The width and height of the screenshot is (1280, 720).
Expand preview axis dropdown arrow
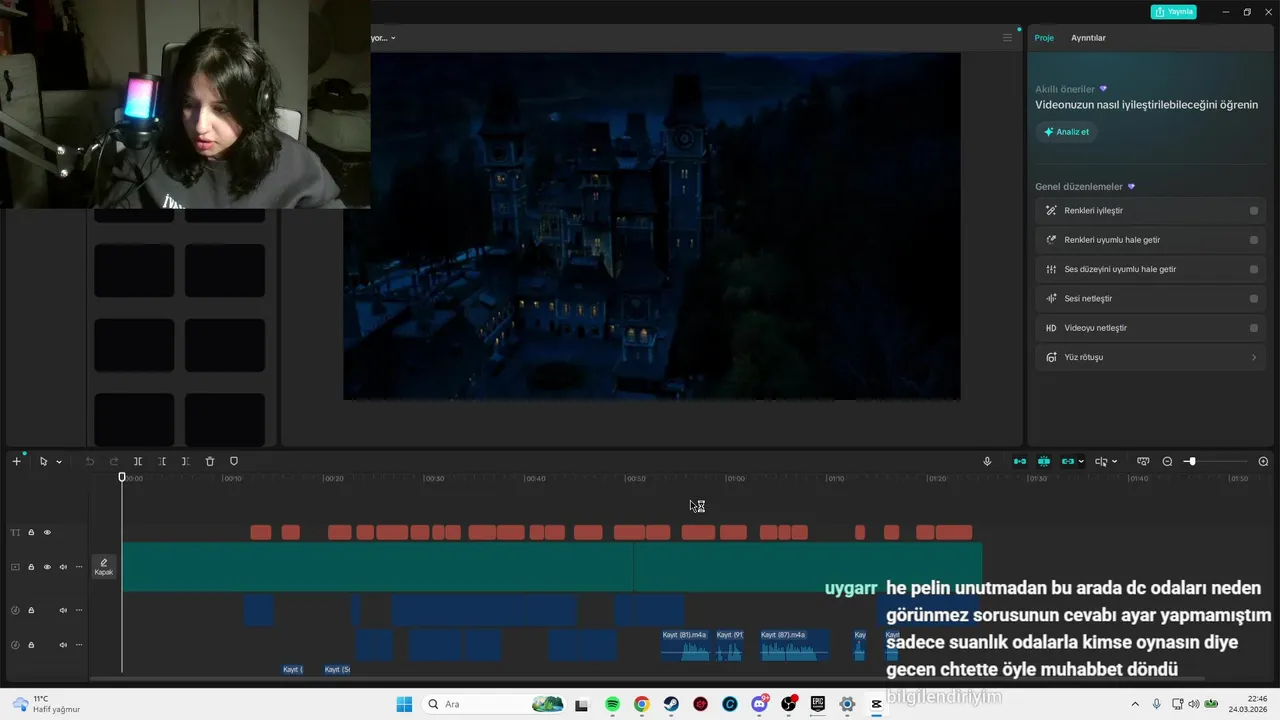click(x=1114, y=462)
